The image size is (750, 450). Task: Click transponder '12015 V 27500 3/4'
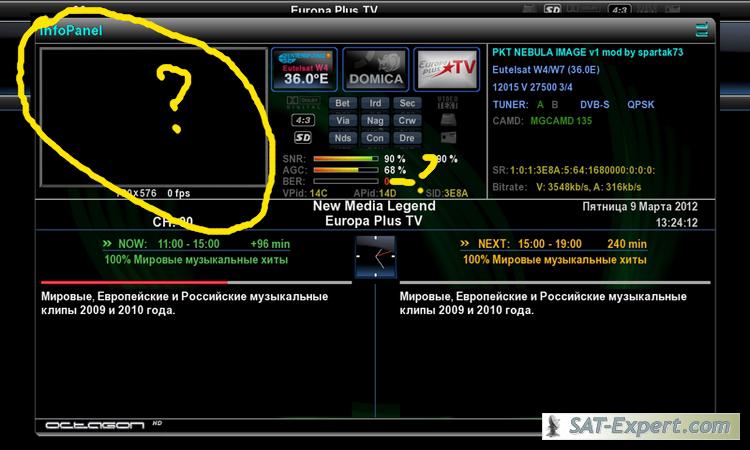click(x=532, y=87)
